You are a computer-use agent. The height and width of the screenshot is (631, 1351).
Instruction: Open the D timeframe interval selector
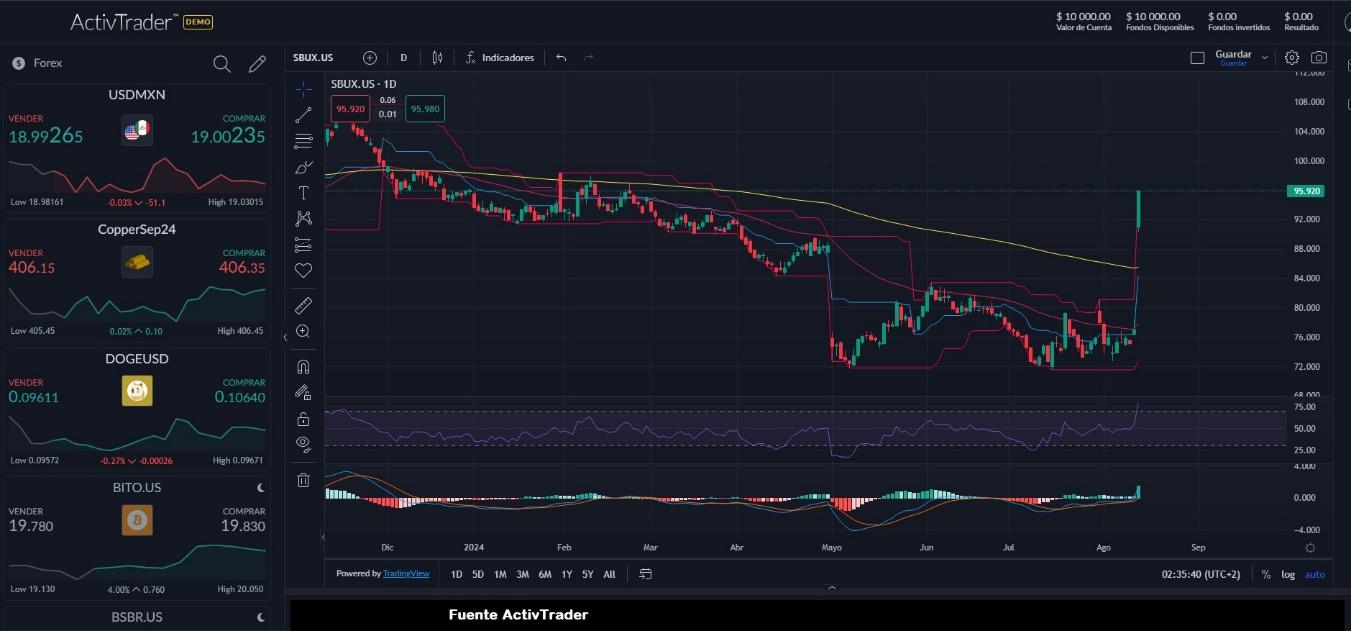[x=404, y=58]
